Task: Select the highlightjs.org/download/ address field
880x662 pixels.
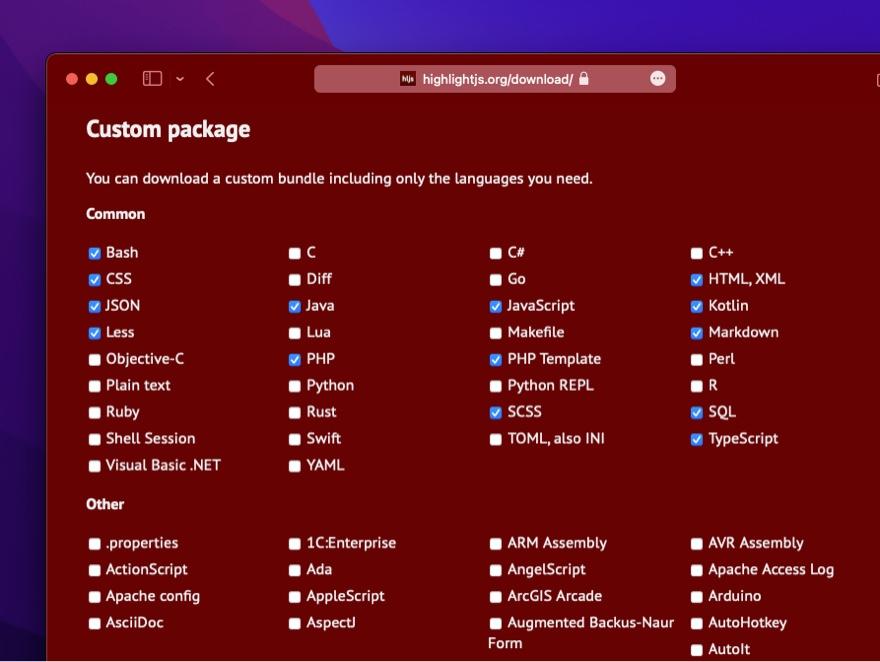Action: (495, 79)
